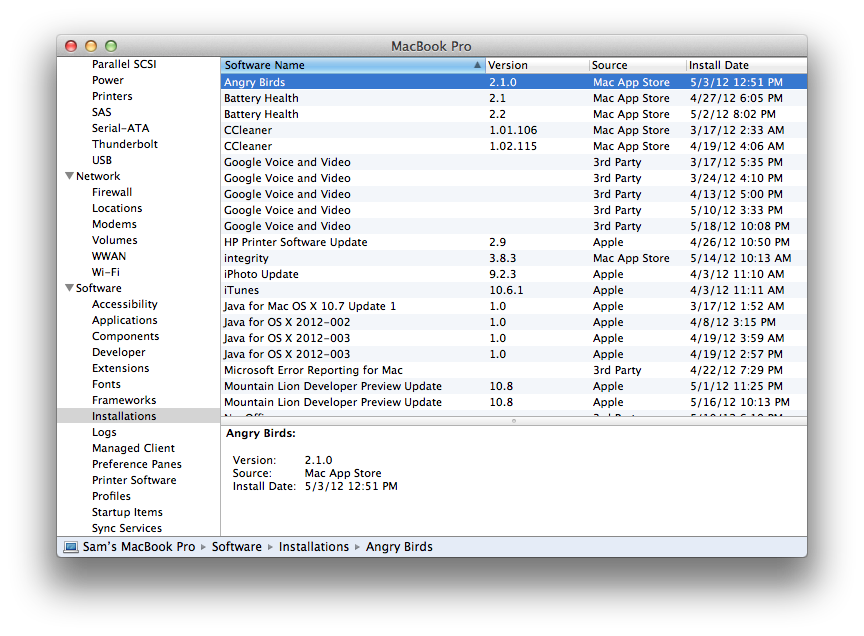Select Managed Client in the sidebar
The height and width of the screenshot is (636, 864).
click(133, 448)
